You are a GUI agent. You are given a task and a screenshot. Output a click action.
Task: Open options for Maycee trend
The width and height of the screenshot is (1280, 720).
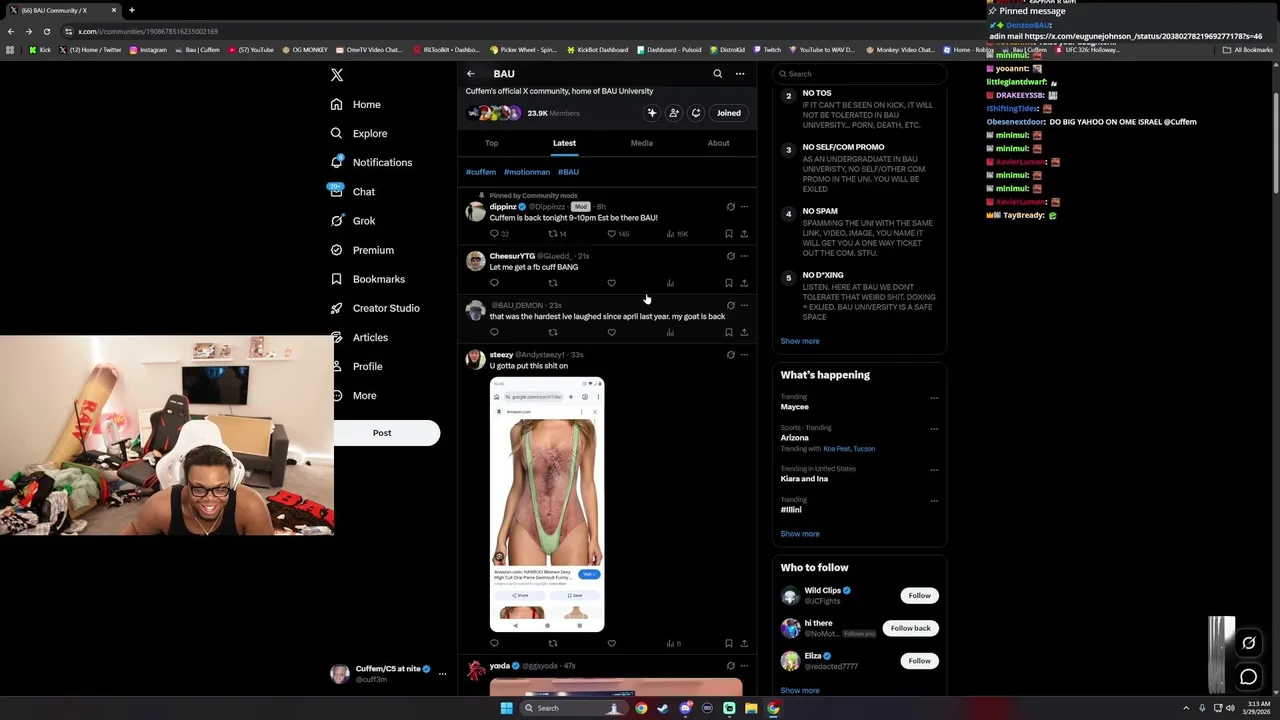pyautogui.click(x=934, y=398)
